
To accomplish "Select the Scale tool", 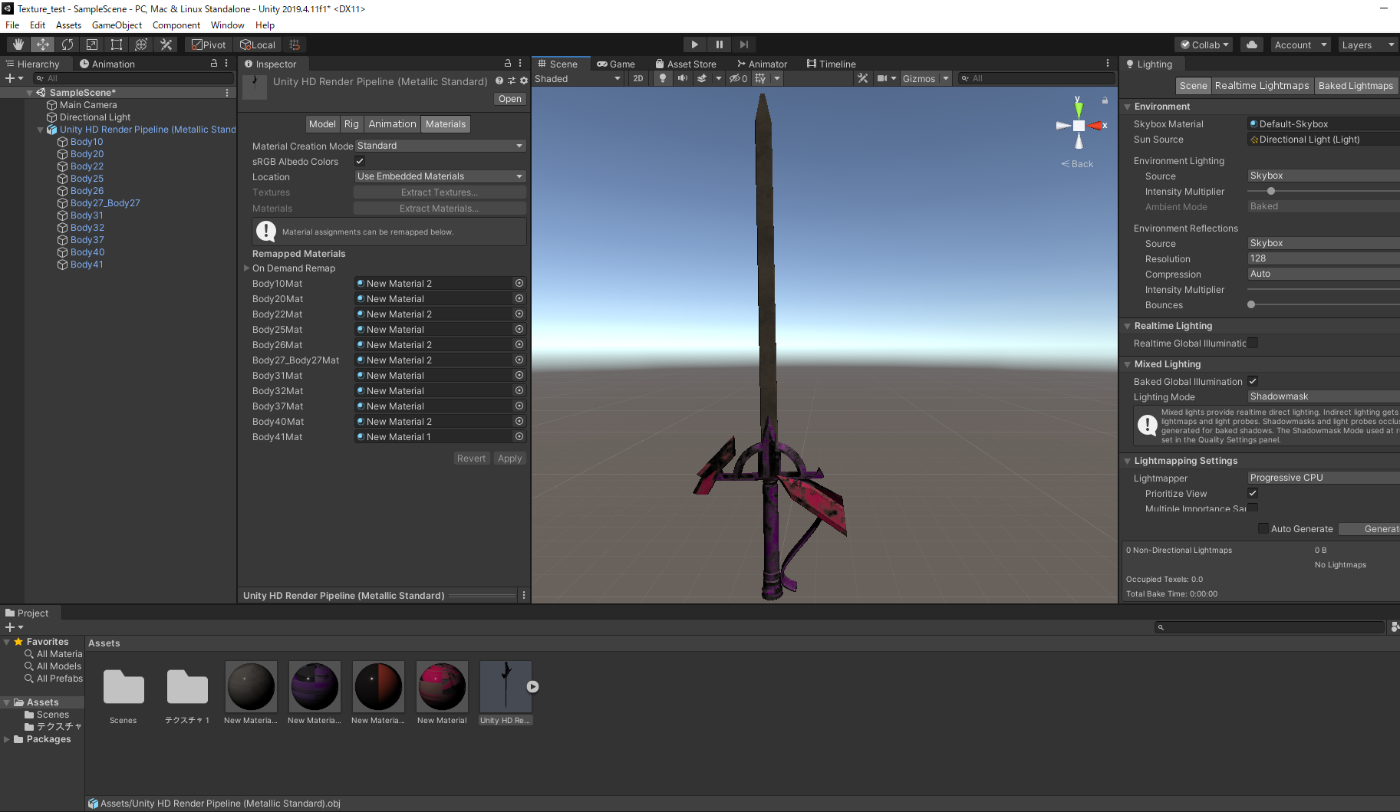I will coord(92,45).
